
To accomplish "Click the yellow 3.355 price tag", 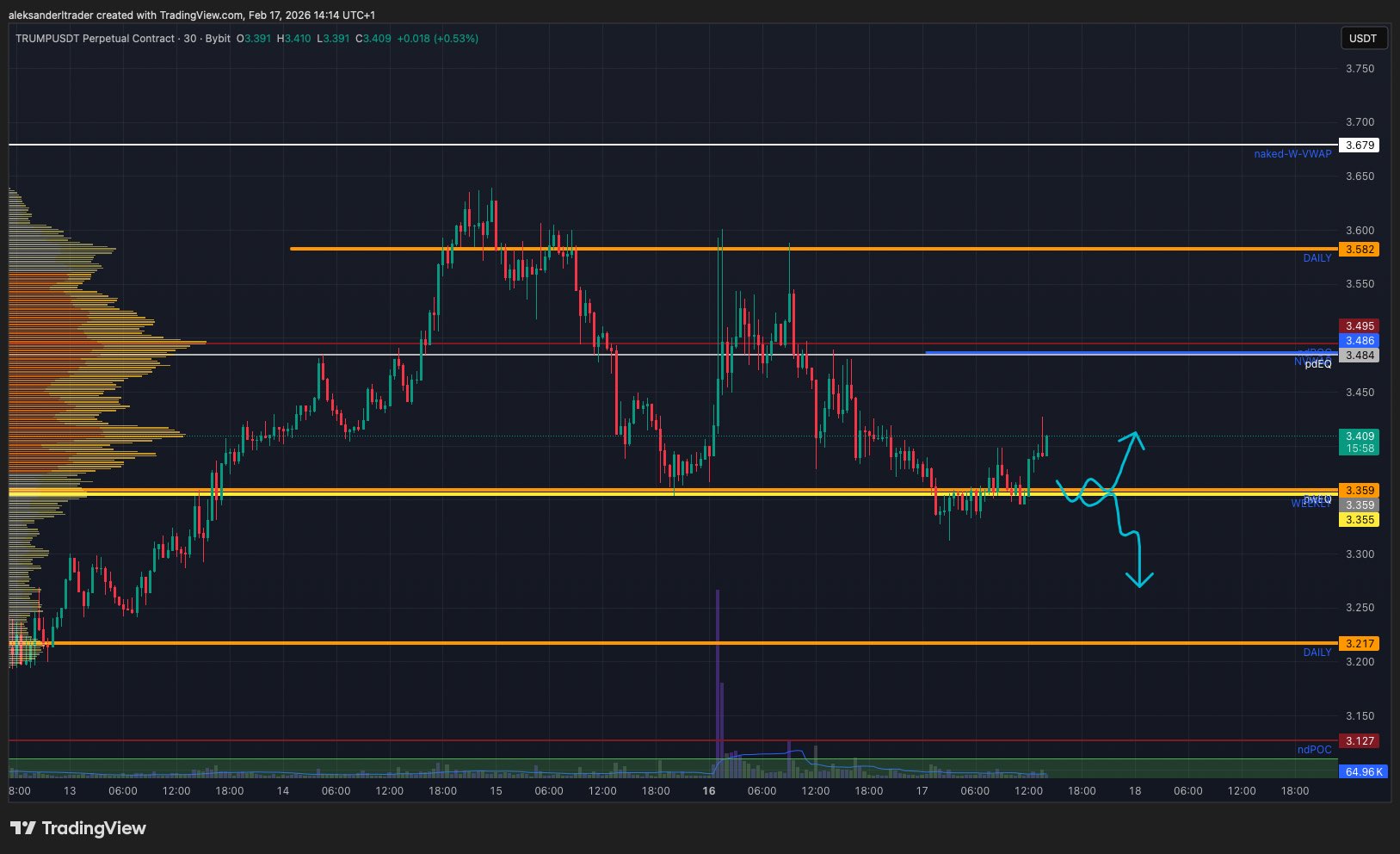I will [x=1359, y=520].
